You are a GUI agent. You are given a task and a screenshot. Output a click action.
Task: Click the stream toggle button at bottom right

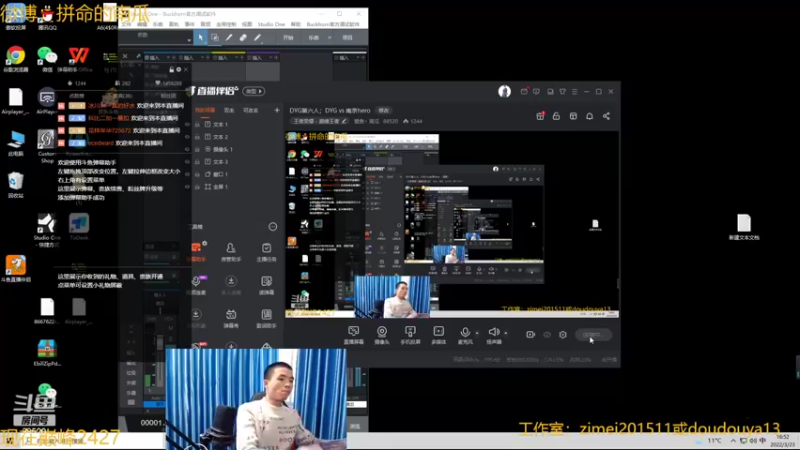coord(593,335)
